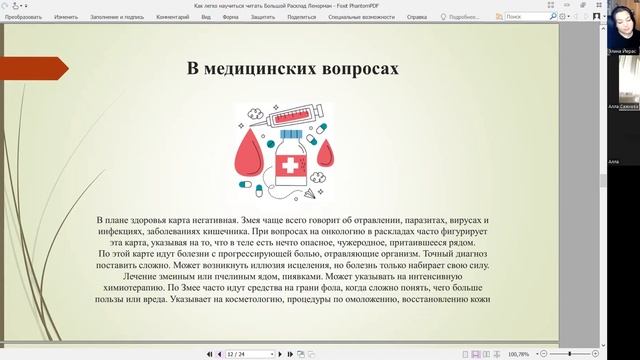Open the Изменить ribbon tab
The image size is (640, 360).
66,17
